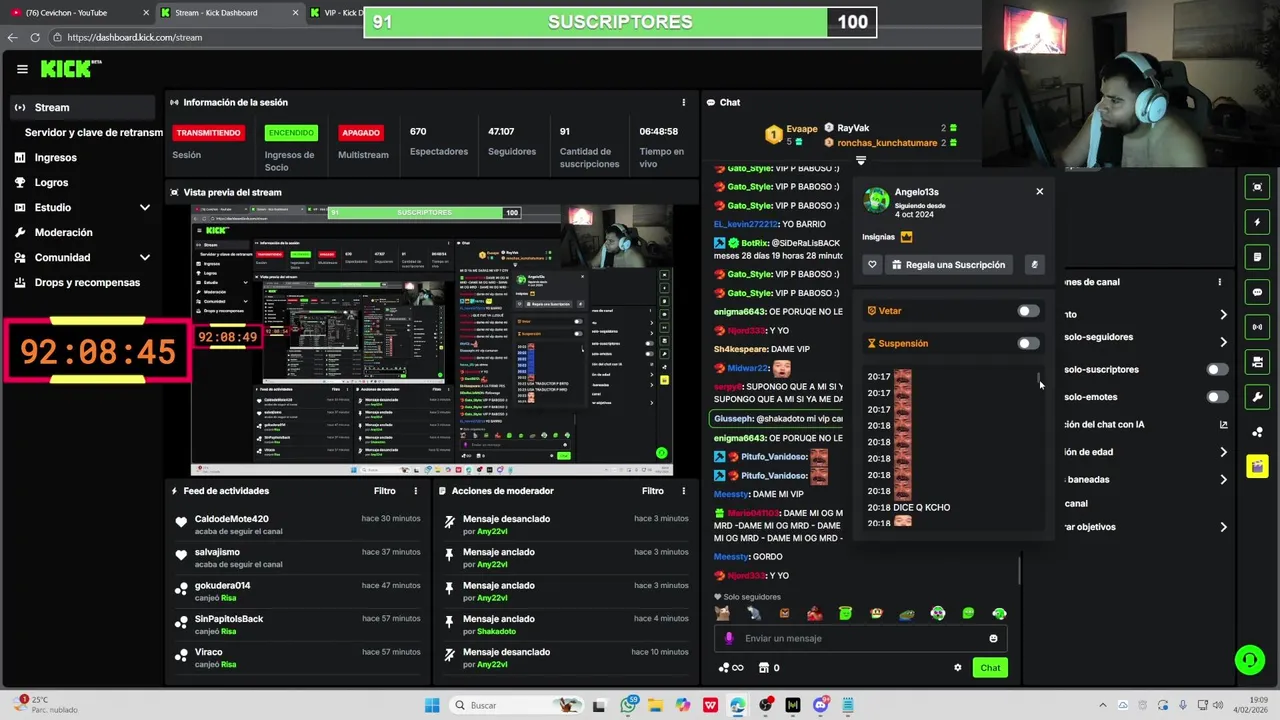
Task: Click the stream preview thumbnail
Action: (x=432, y=340)
